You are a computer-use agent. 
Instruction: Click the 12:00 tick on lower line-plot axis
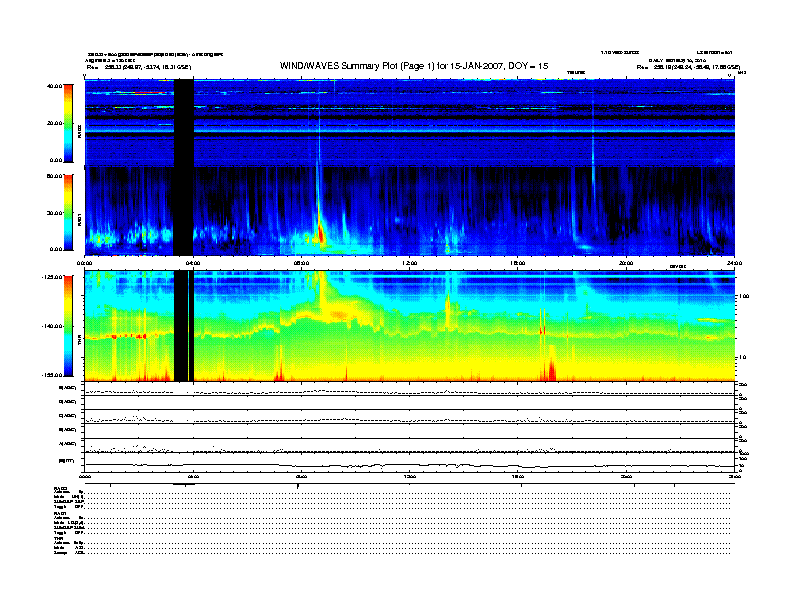click(x=410, y=476)
